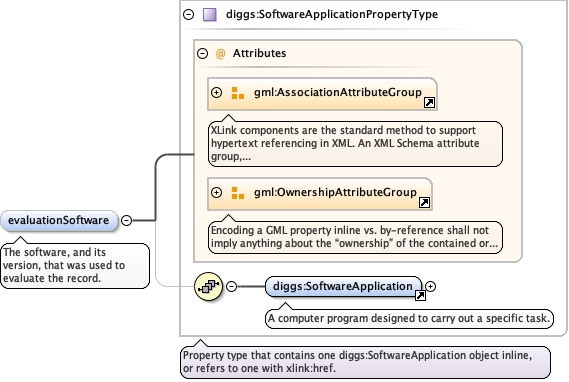The height and width of the screenshot is (382, 569).
Task: Select the gml:AssociationAttributeGroup label
Action: tap(337, 93)
